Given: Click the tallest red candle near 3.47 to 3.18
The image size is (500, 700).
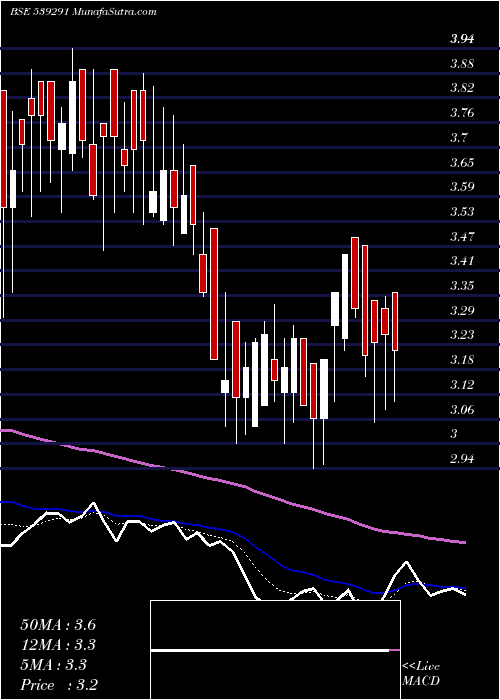Looking at the screenshot, I should coord(214,294).
